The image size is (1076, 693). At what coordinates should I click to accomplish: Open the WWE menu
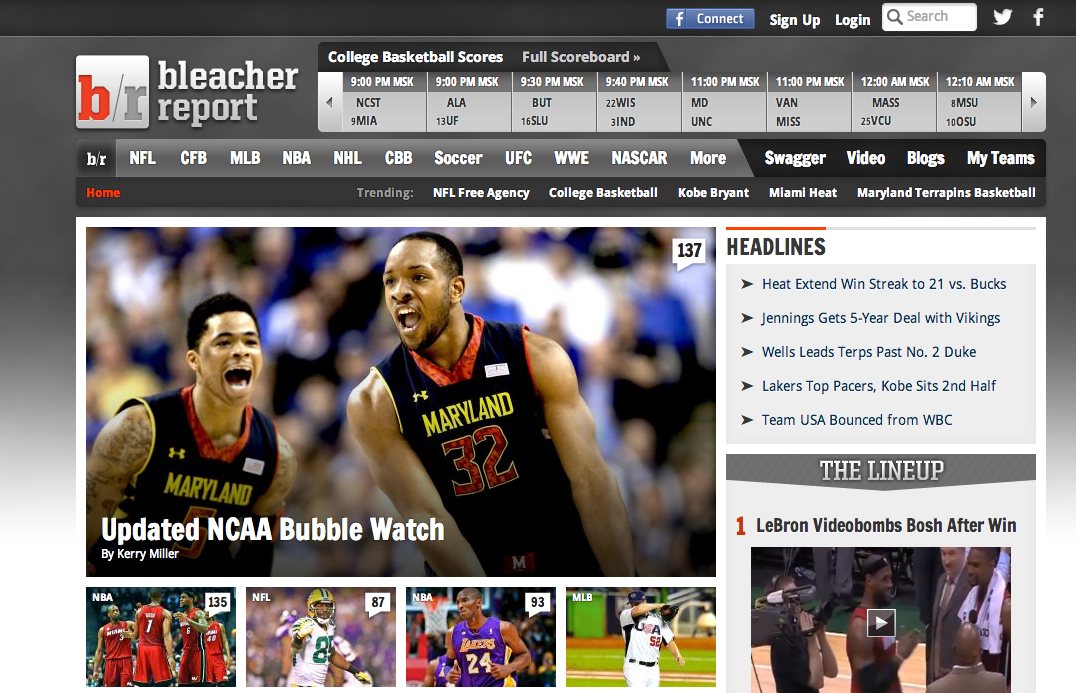pos(572,158)
